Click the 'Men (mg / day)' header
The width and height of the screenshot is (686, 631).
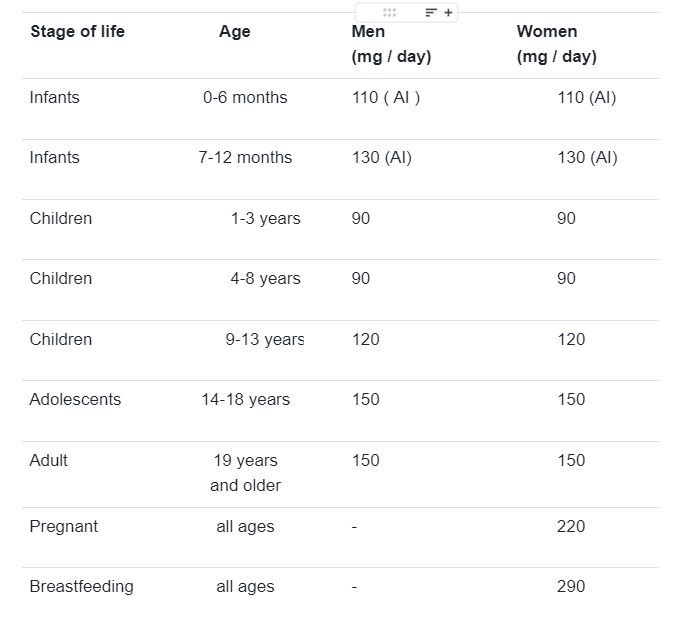(x=392, y=44)
